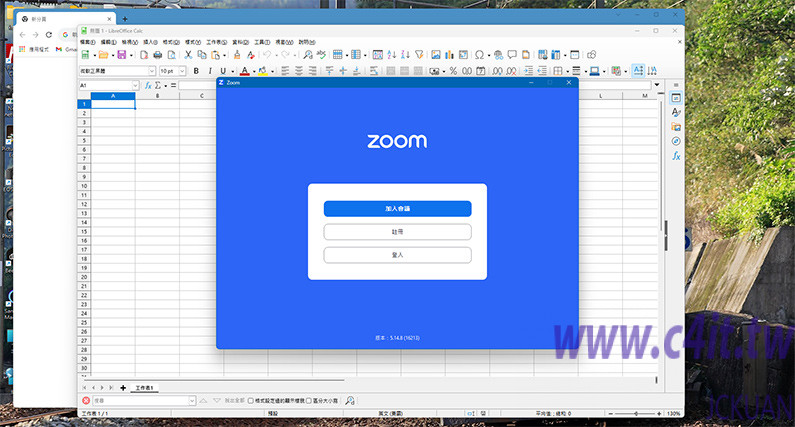This screenshot has height=427, width=795.
Task: Click the export as PDF icon in Calc
Action: (144, 55)
